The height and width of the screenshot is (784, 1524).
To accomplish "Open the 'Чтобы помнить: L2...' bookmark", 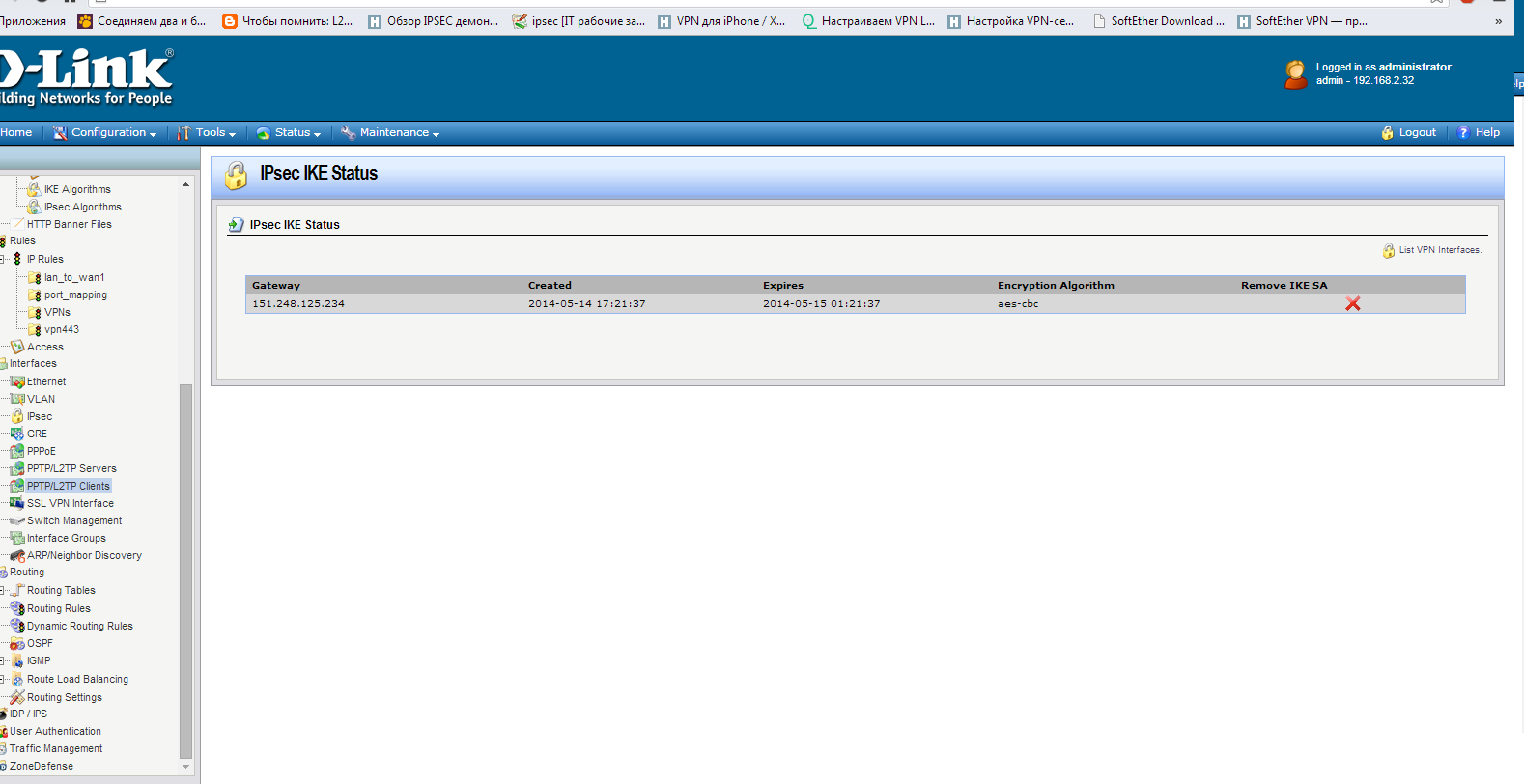I will 288,21.
